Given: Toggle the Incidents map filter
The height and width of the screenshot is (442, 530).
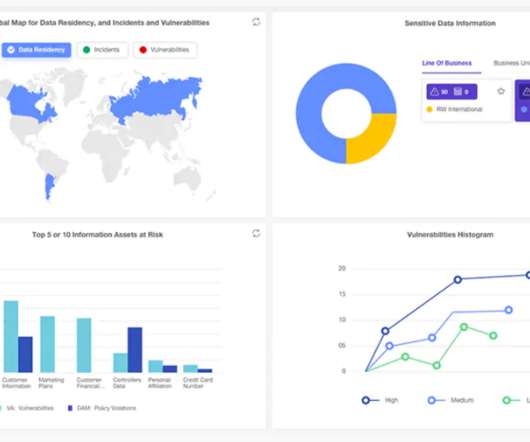Looking at the screenshot, I should pyautogui.click(x=102, y=50).
